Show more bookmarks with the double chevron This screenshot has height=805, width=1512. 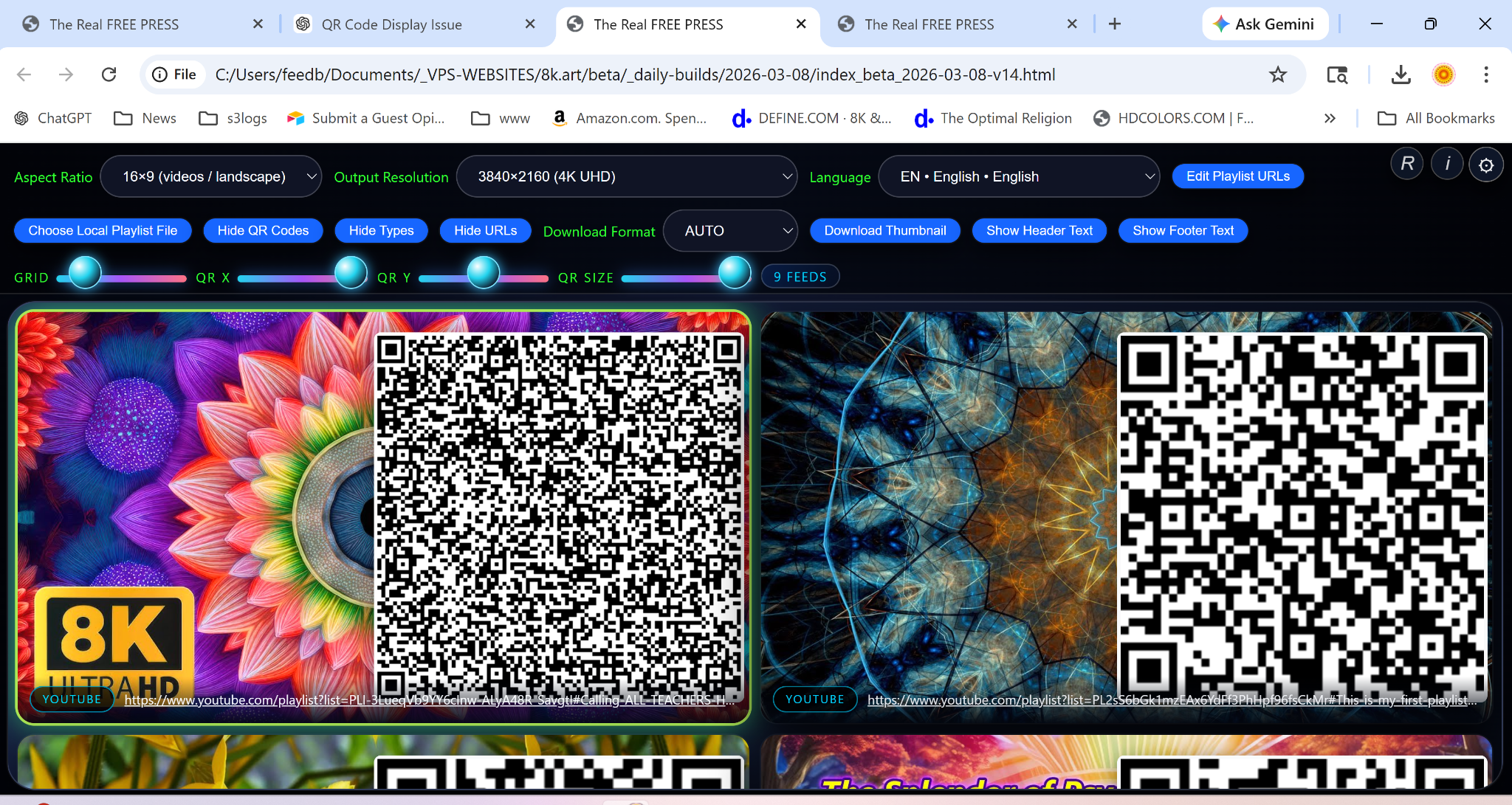click(x=1330, y=118)
